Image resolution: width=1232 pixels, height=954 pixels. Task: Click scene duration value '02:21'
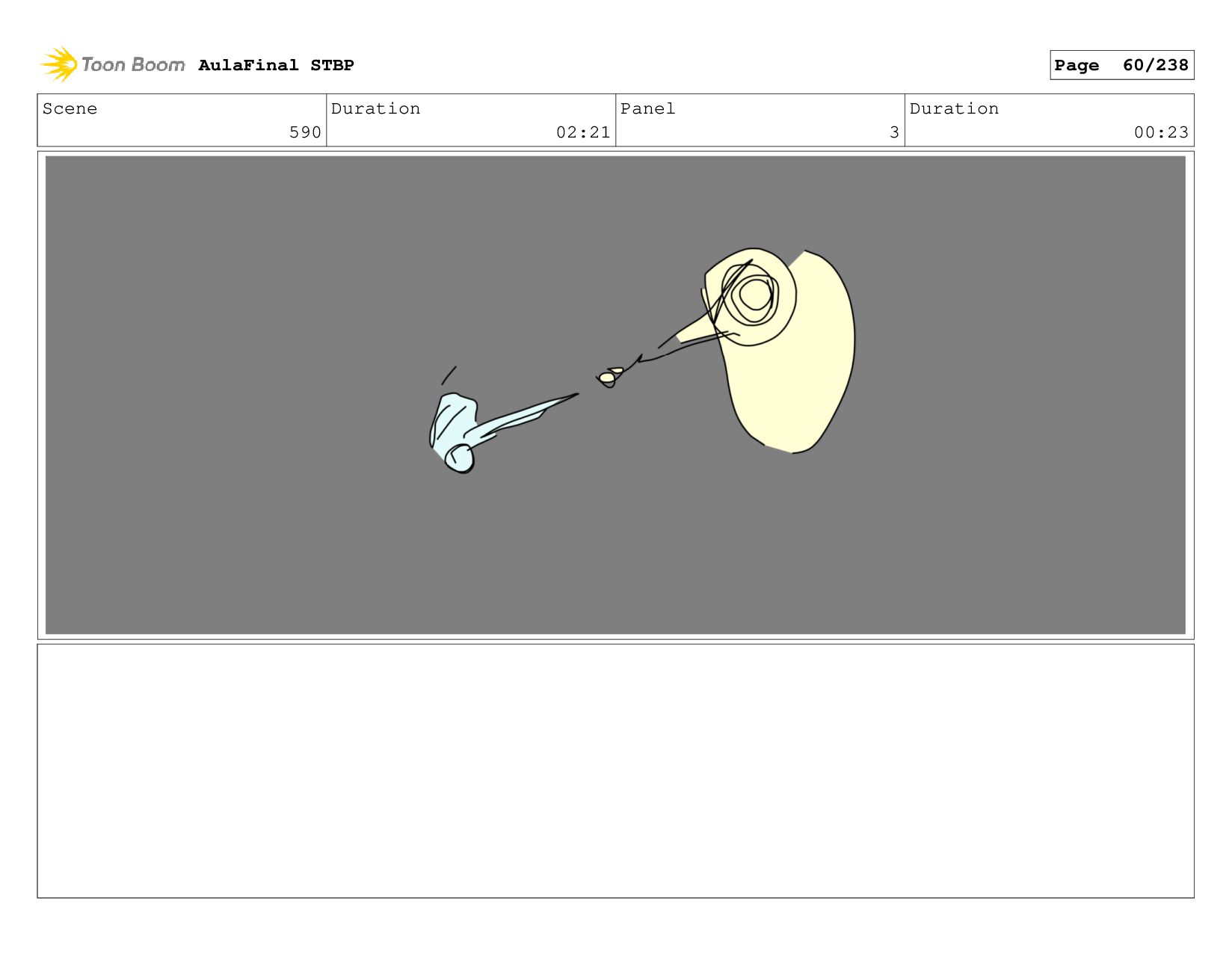click(x=583, y=132)
